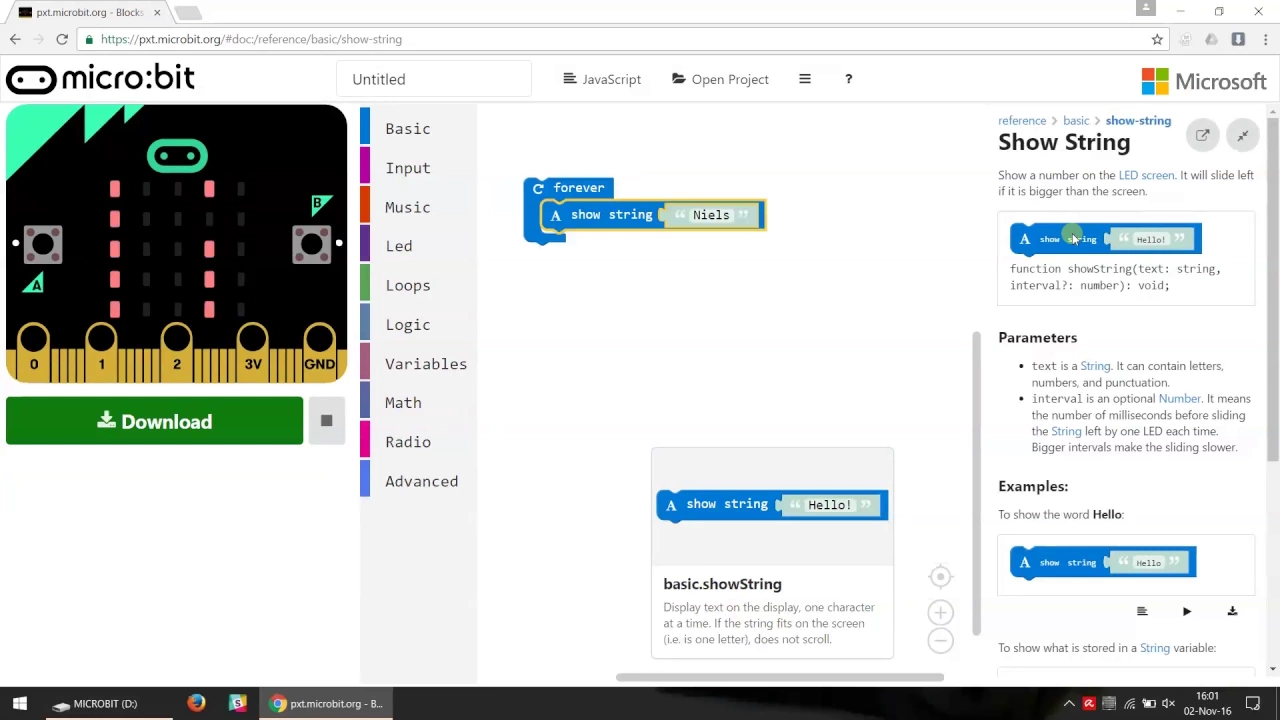Collapse the documentation side panel

1243,135
